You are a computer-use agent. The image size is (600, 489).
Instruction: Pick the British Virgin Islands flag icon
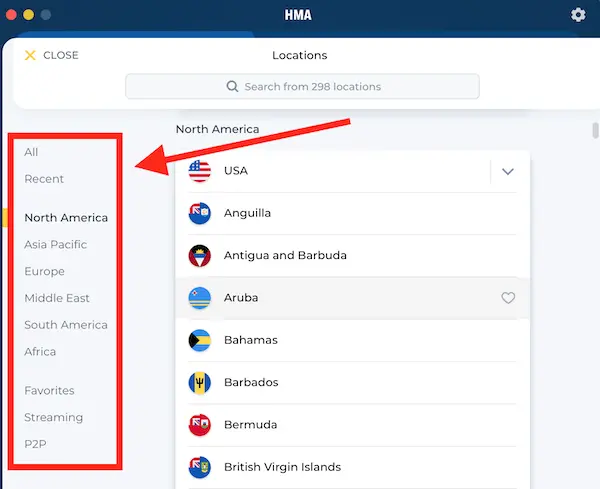pos(200,467)
